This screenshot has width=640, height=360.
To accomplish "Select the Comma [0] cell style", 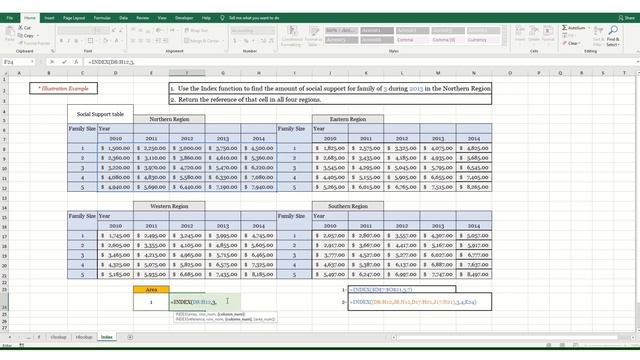I will coord(448,40).
